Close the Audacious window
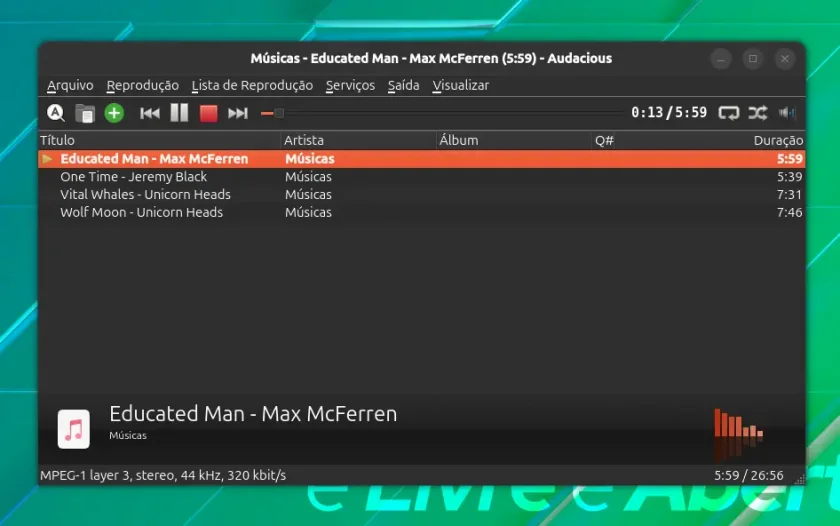 [785, 59]
